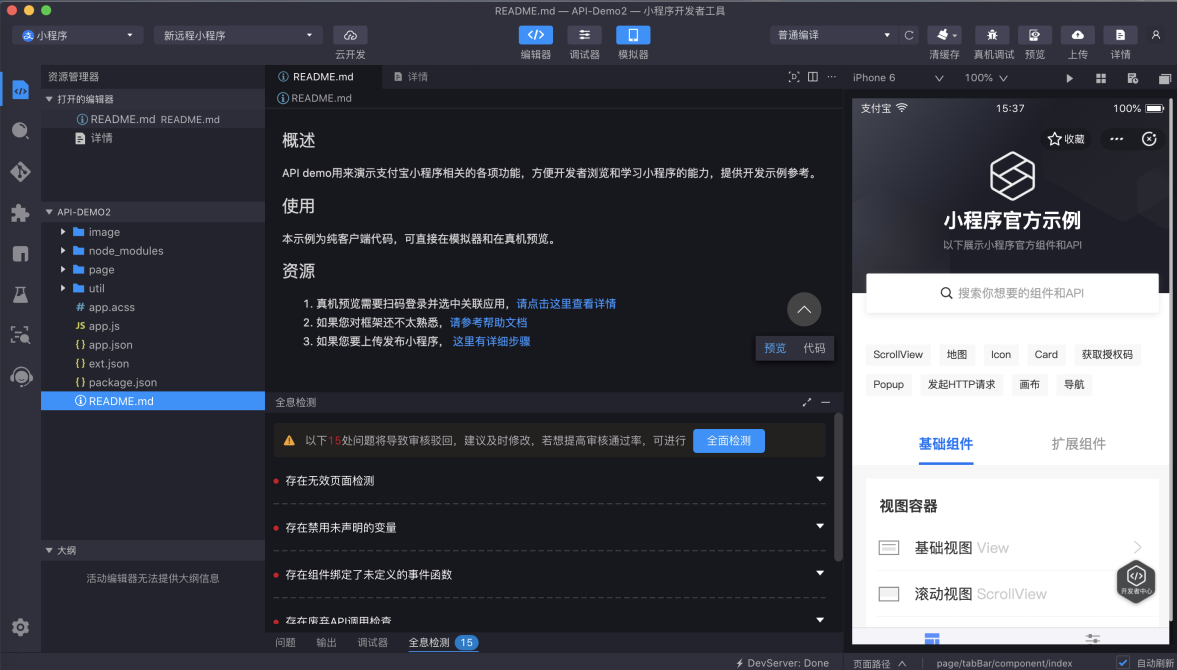The height and width of the screenshot is (670, 1177).
Task: Open the iPhone 6 device dropdown
Action: pyautogui.click(x=898, y=78)
